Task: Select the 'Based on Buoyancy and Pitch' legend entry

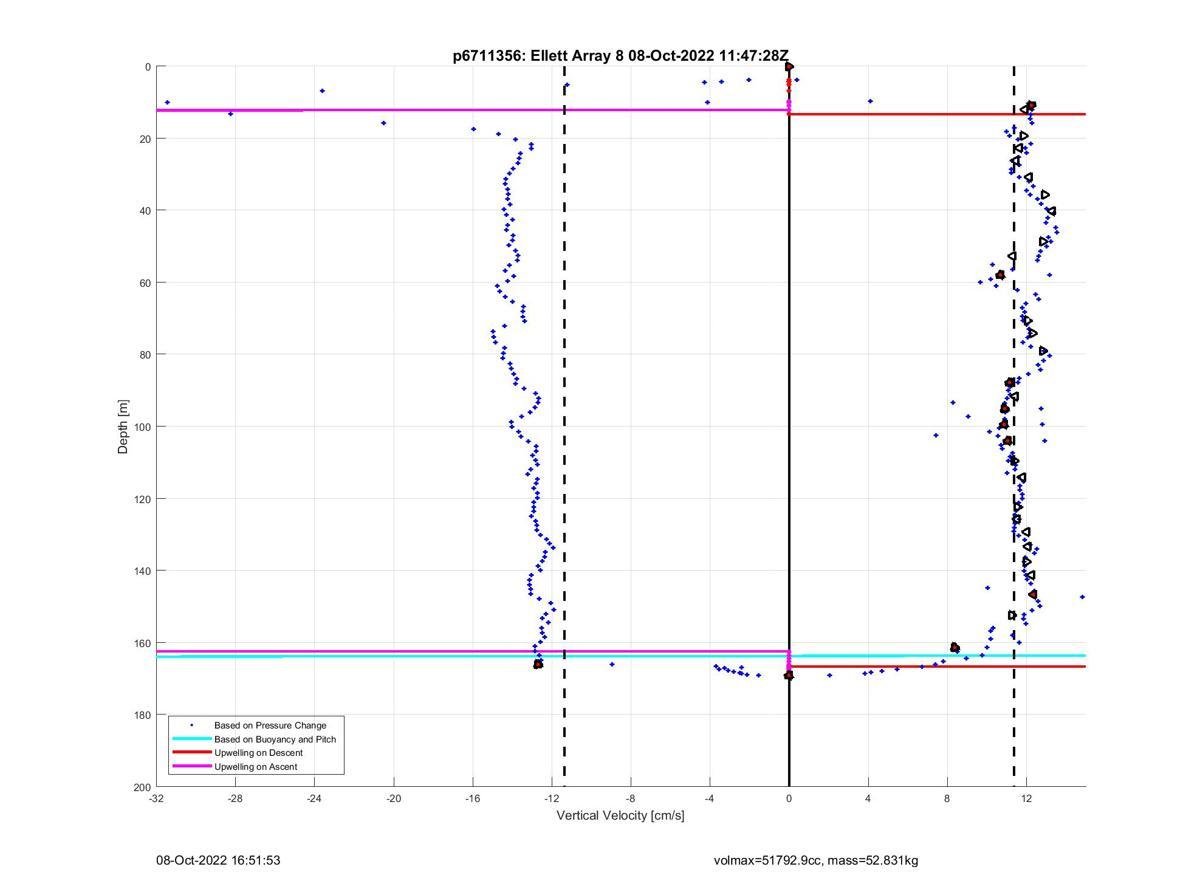Action: click(x=275, y=739)
